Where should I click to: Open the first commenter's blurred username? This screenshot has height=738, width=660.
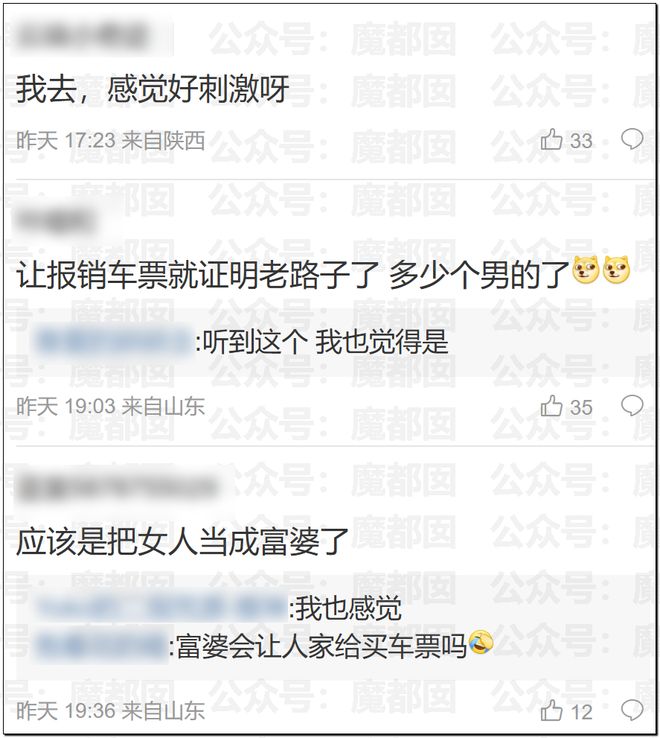[x=82, y=36]
